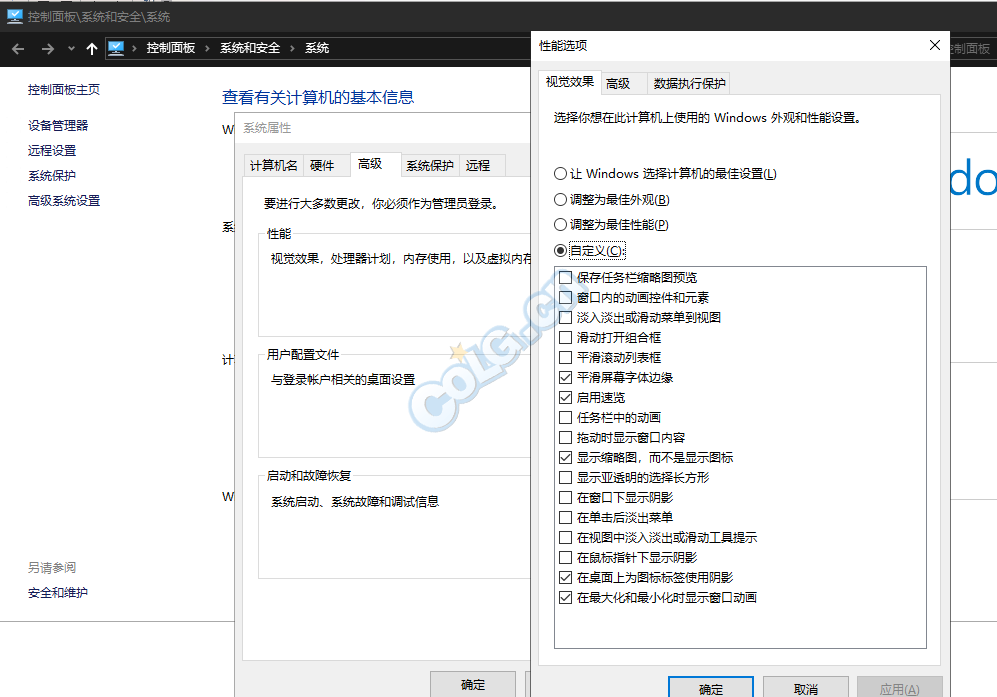
Task: Tick the 拖动时显示窗口内容 checkbox
Action: point(566,437)
